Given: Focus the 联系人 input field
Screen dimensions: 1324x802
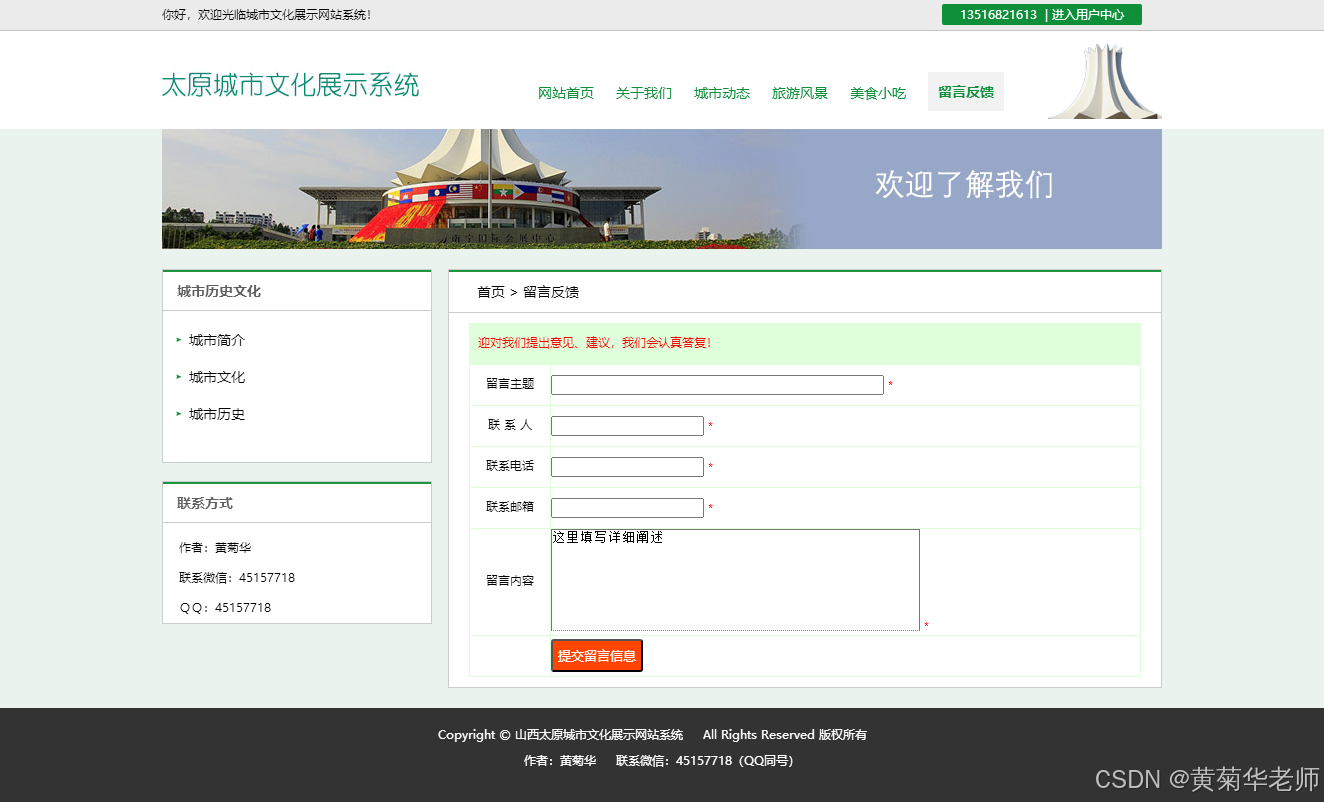Looking at the screenshot, I should point(627,426).
